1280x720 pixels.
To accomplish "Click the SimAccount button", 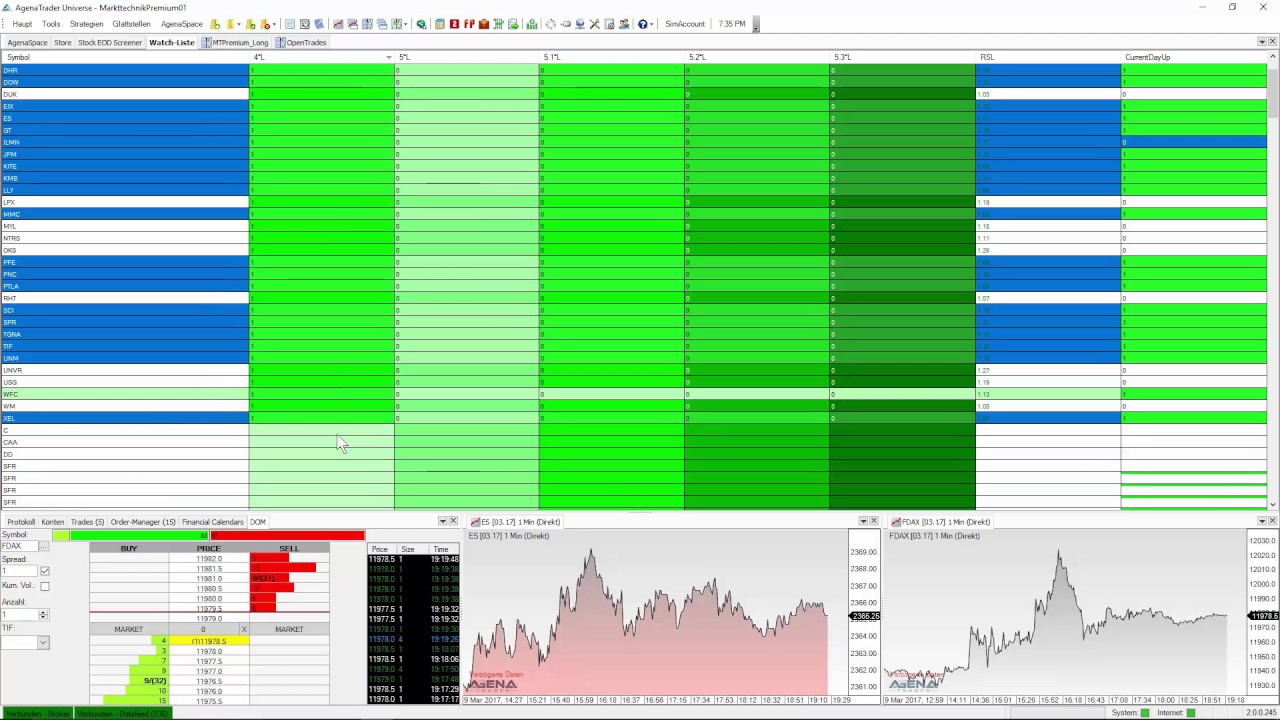I will 685,24.
